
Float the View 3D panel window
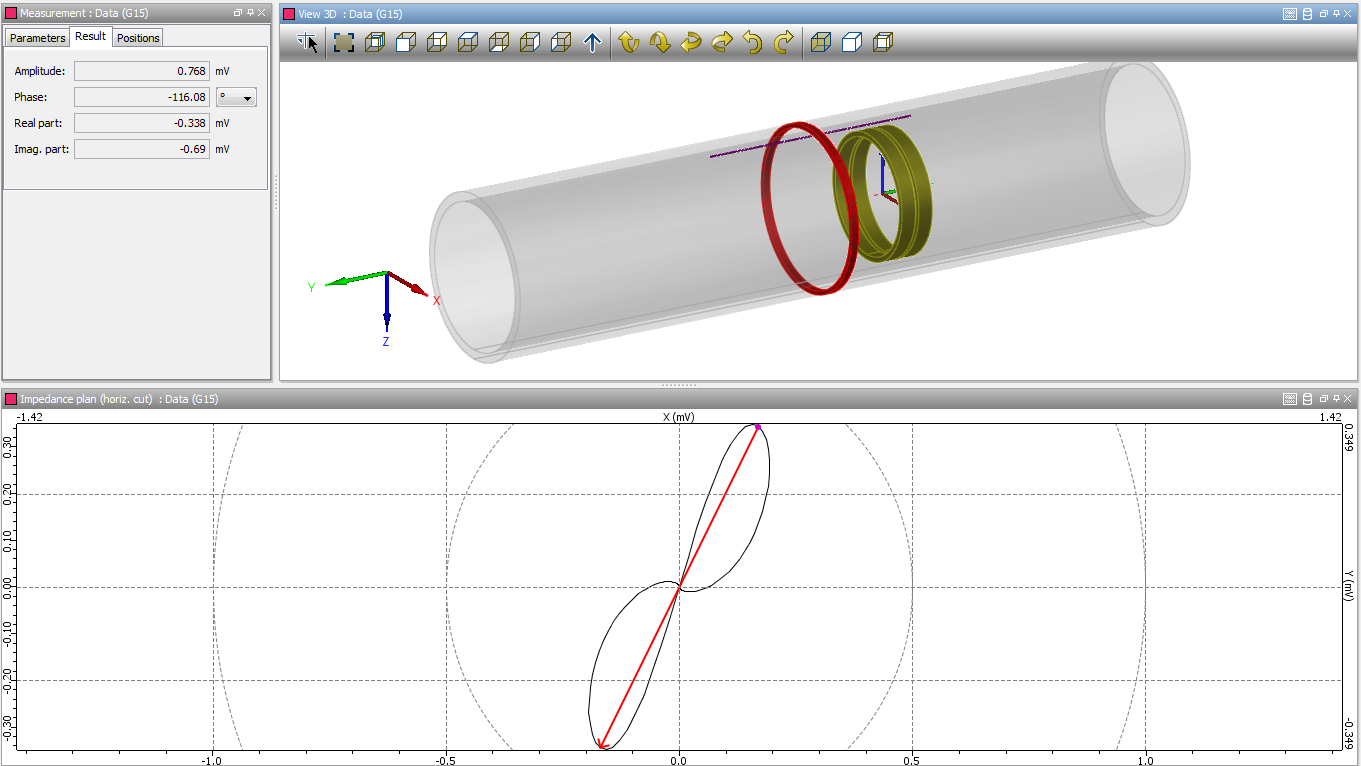1324,14
